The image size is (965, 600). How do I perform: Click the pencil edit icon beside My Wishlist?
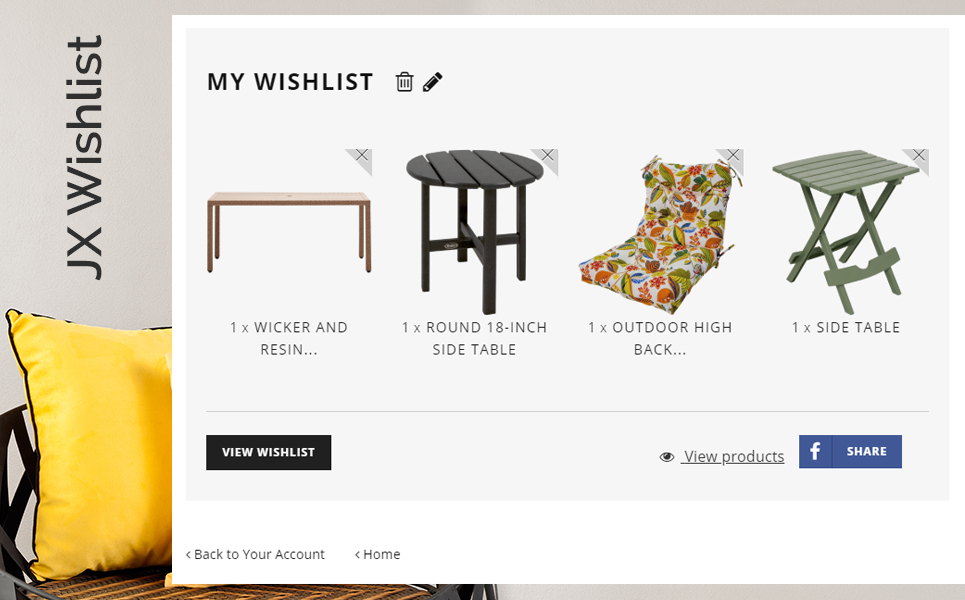tap(432, 82)
